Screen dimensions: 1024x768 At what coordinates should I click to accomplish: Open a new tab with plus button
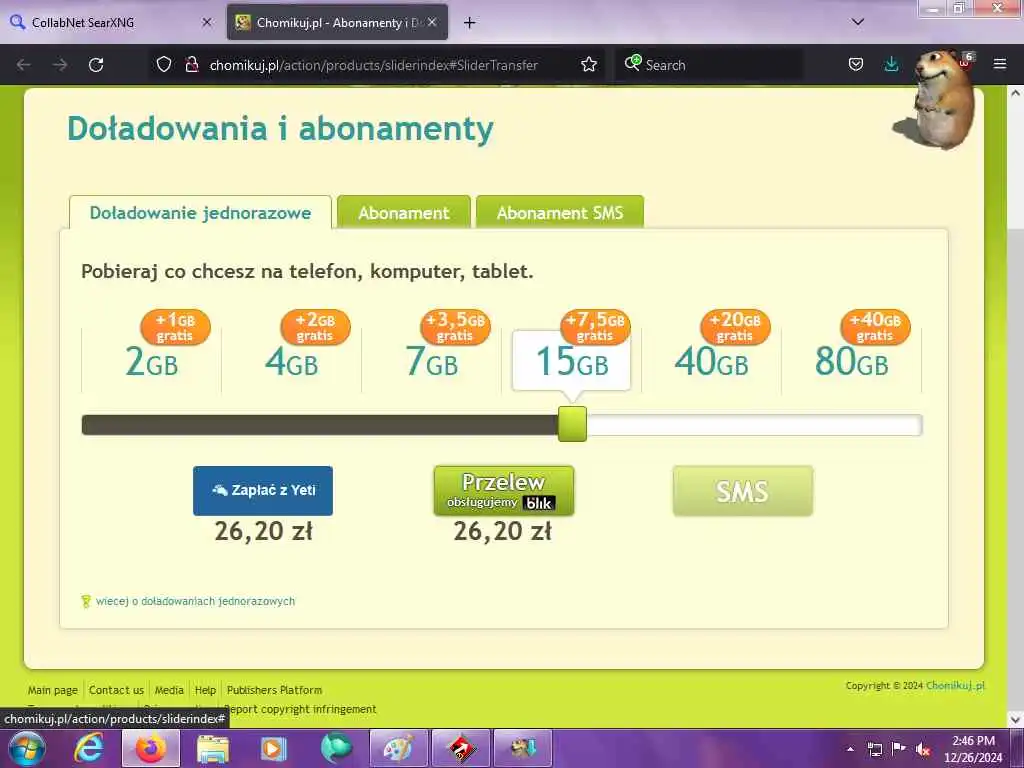click(469, 23)
